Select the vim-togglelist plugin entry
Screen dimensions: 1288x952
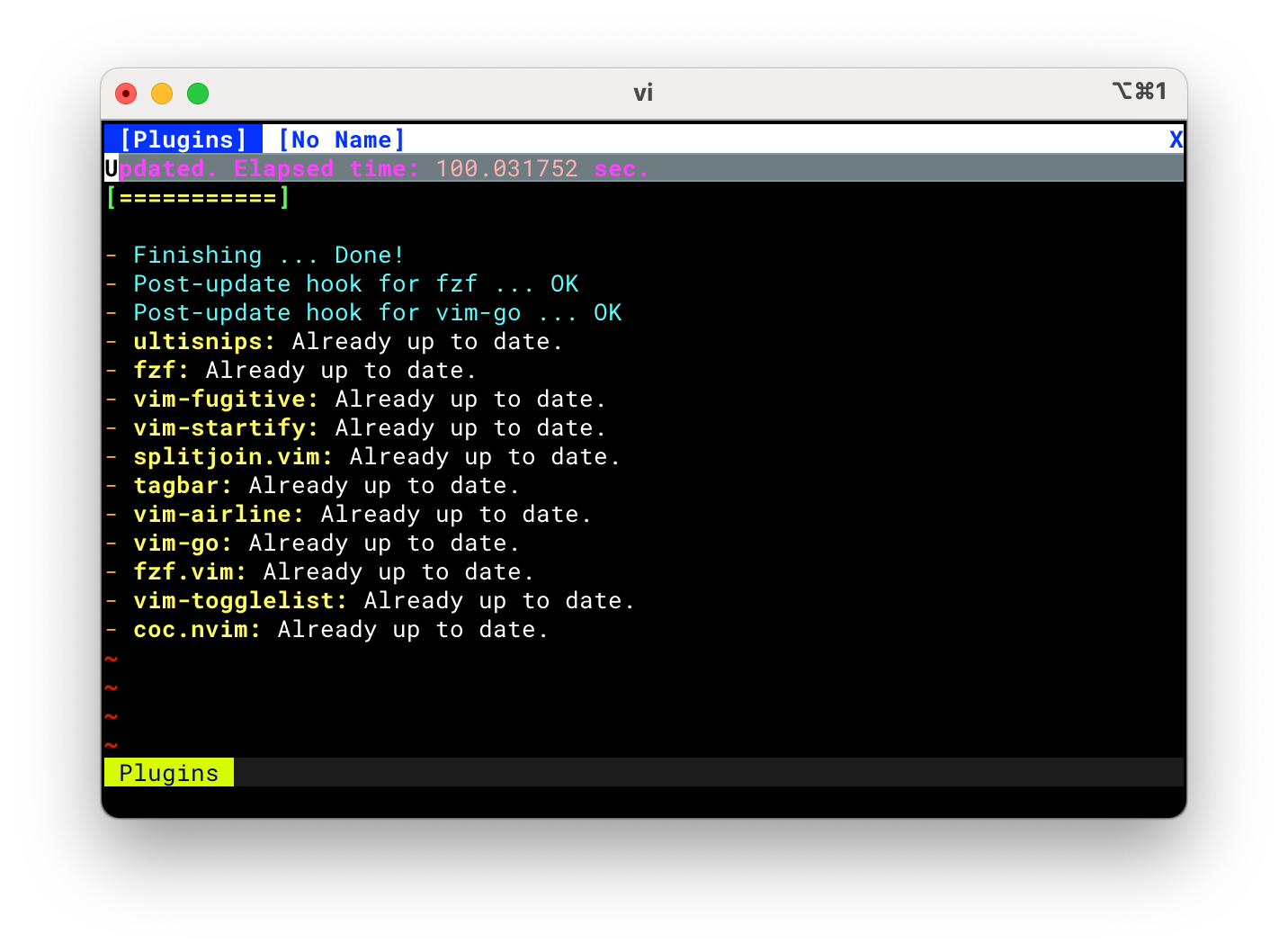tap(371, 600)
